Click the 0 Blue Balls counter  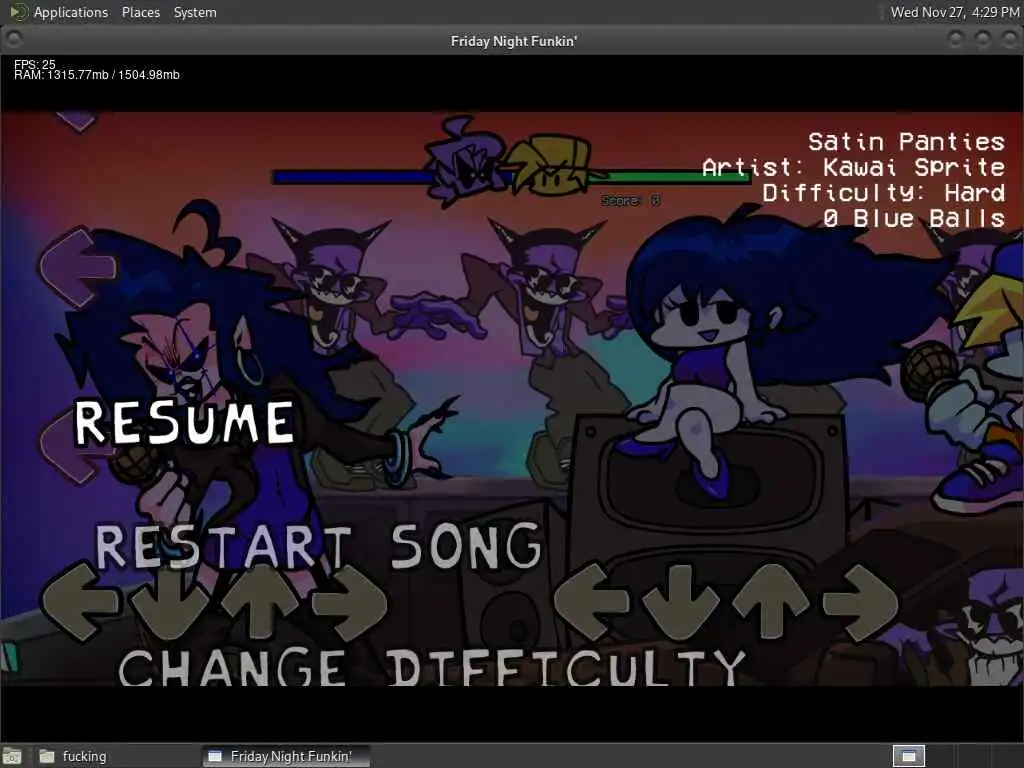(914, 218)
